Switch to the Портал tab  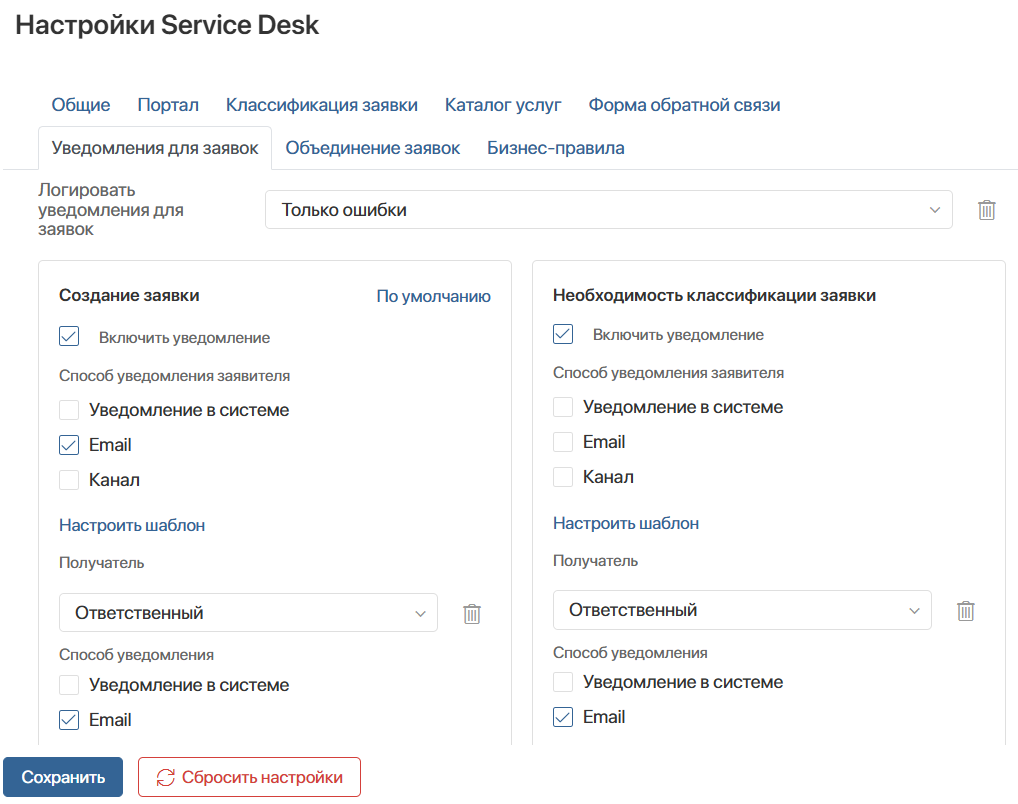pos(168,105)
